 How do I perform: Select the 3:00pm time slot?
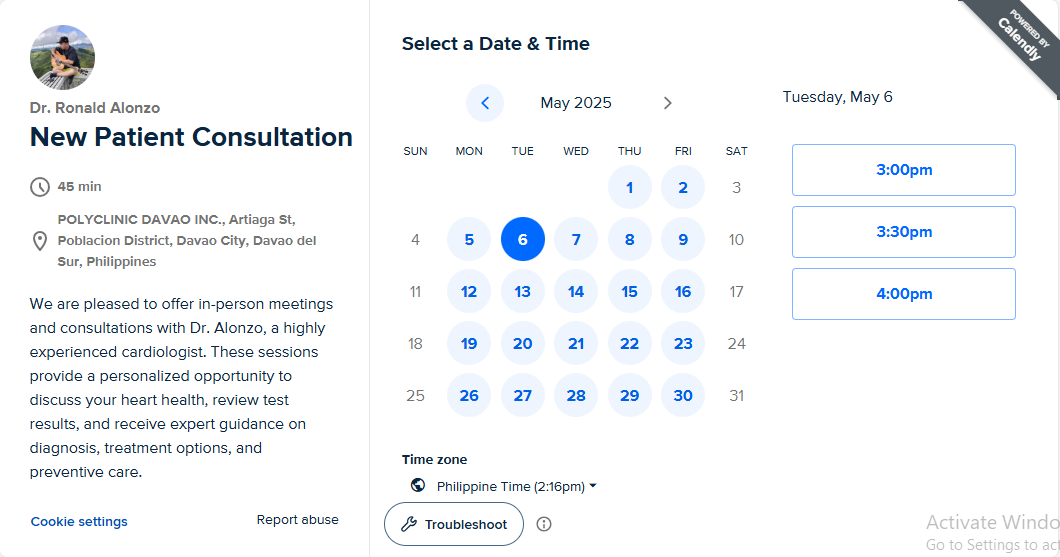tap(903, 170)
